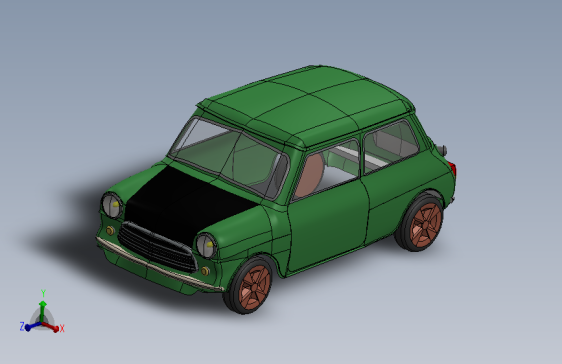Select the driver side door panel

click(x=328, y=226)
